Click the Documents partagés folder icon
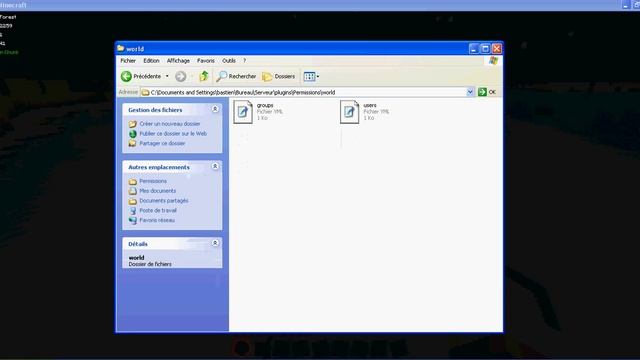This screenshot has width=640, height=360. [133, 201]
